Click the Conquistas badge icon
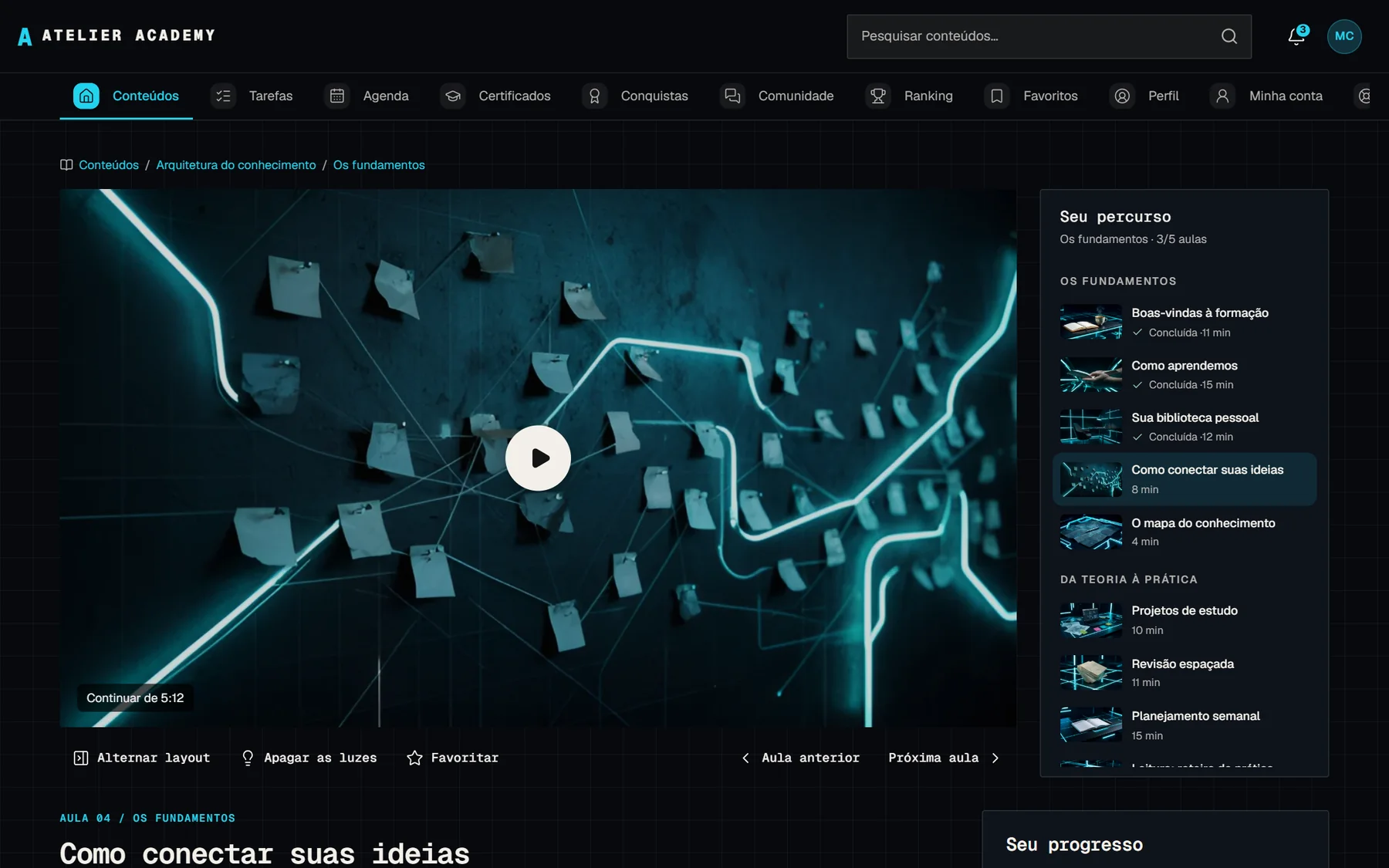The image size is (1389, 868). click(595, 96)
